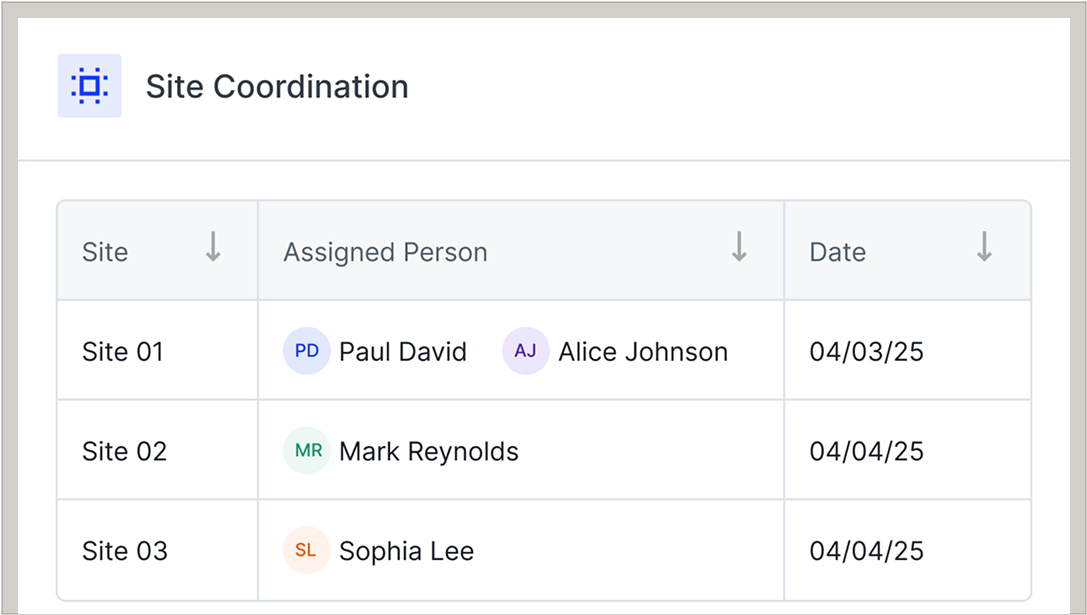The height and width of the screenshot is (615, 1087).
Task: Sort by Assigned Person arrow
Action: (739, 247)
